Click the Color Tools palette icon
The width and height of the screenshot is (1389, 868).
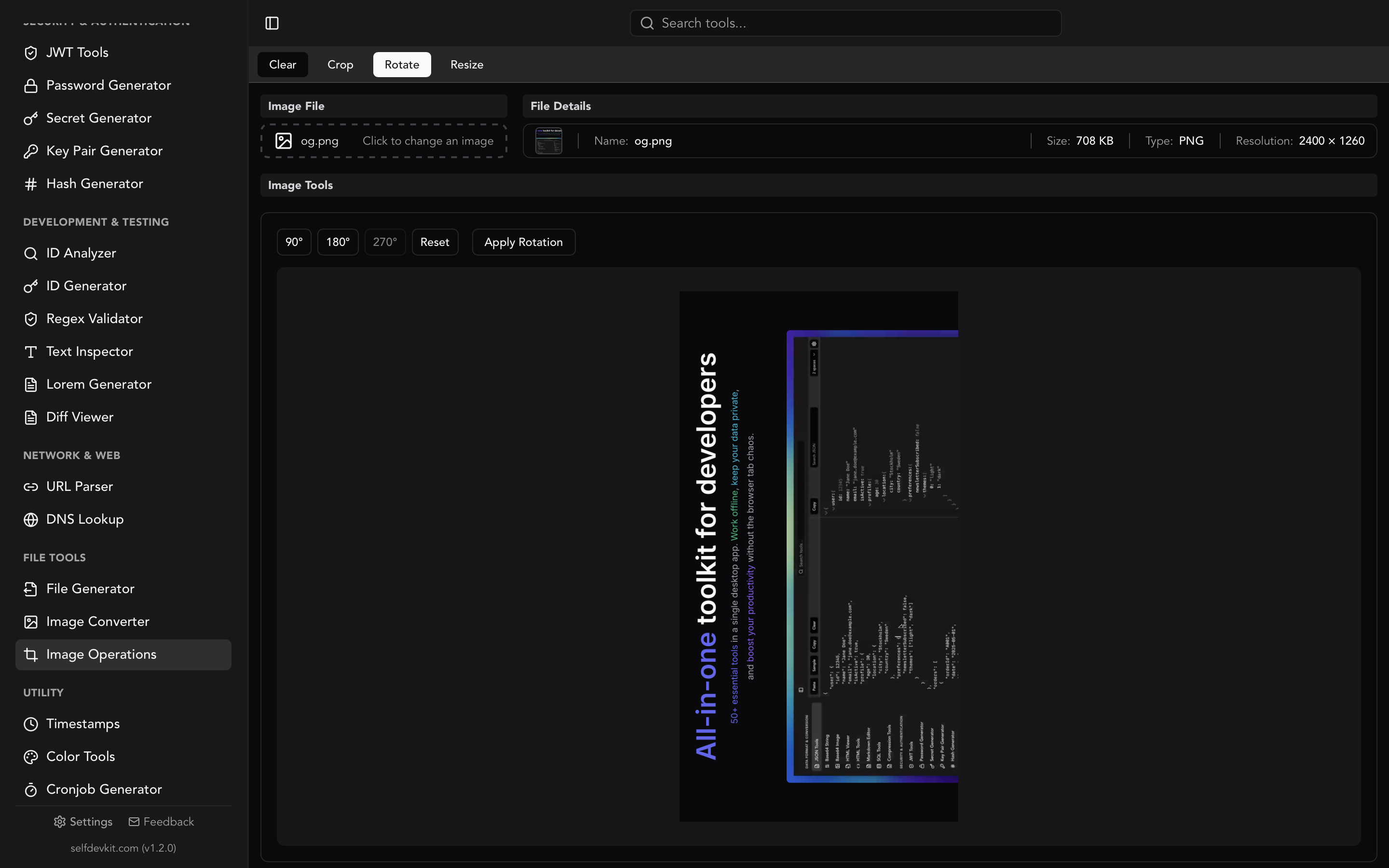(31, 757)
